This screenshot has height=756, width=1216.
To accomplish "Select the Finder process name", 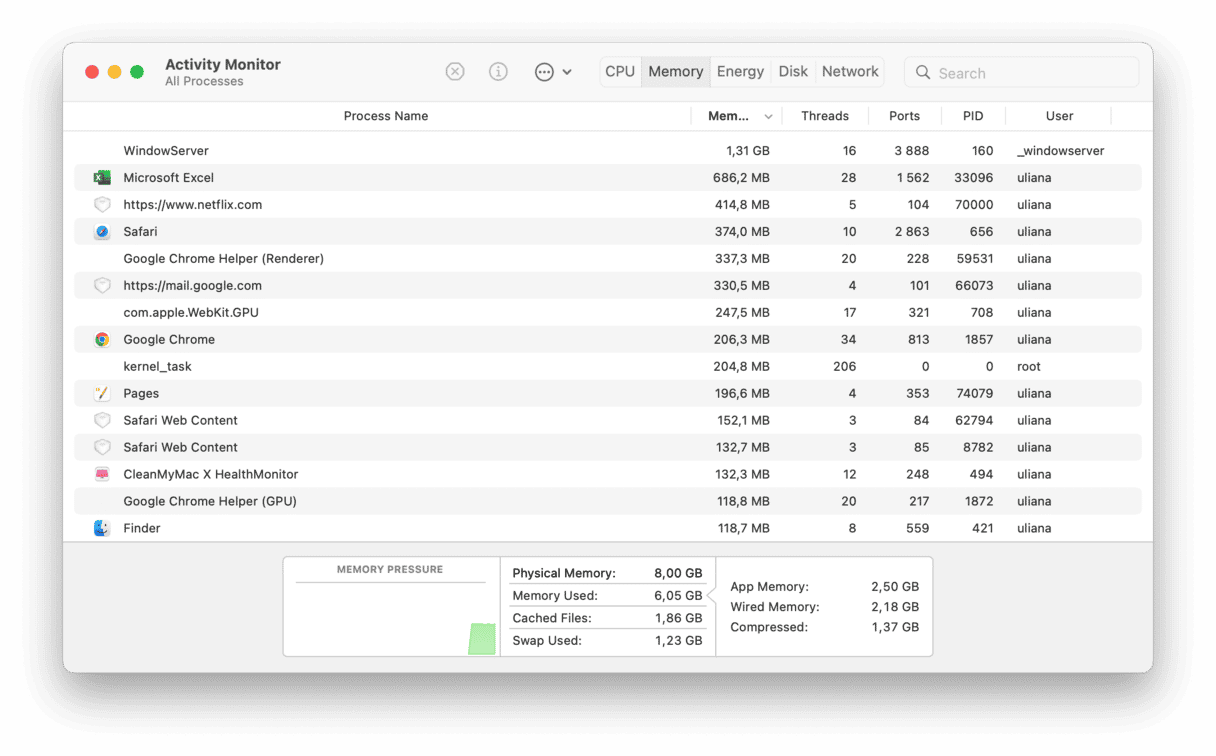I will click(x=142, y=528).
